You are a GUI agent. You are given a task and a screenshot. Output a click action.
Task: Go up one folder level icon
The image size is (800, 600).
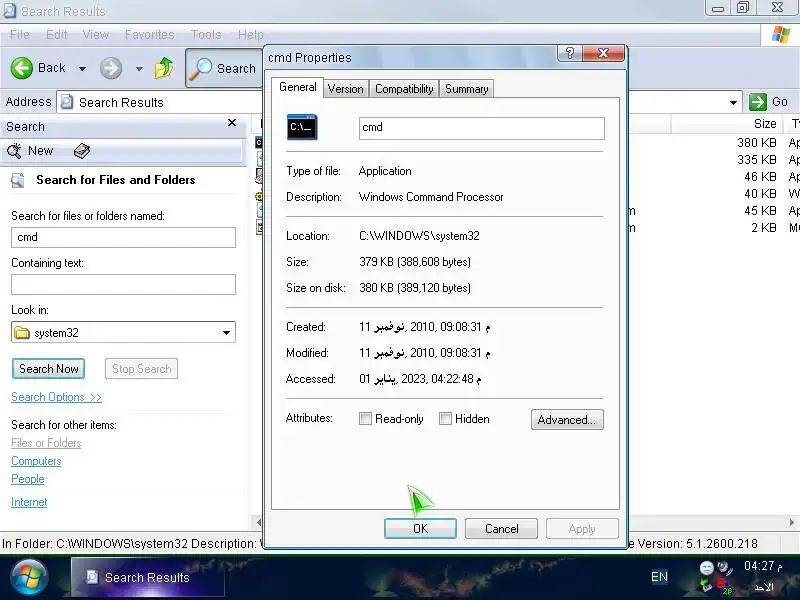(164, 68)
